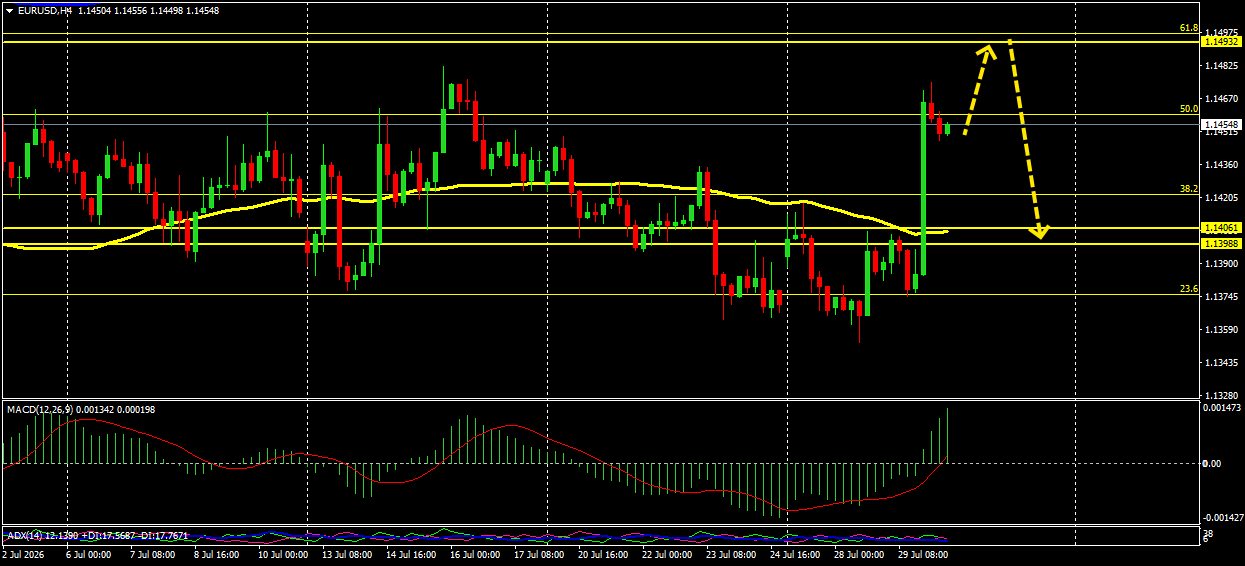Click the 10 Jul 00:00 time label

point(284,553)
